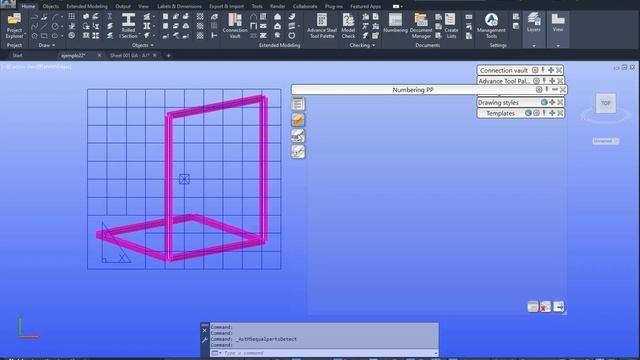This screenshot has height=360, width=640.
Task: Close the command line window
Action: [x=204, y=331]
